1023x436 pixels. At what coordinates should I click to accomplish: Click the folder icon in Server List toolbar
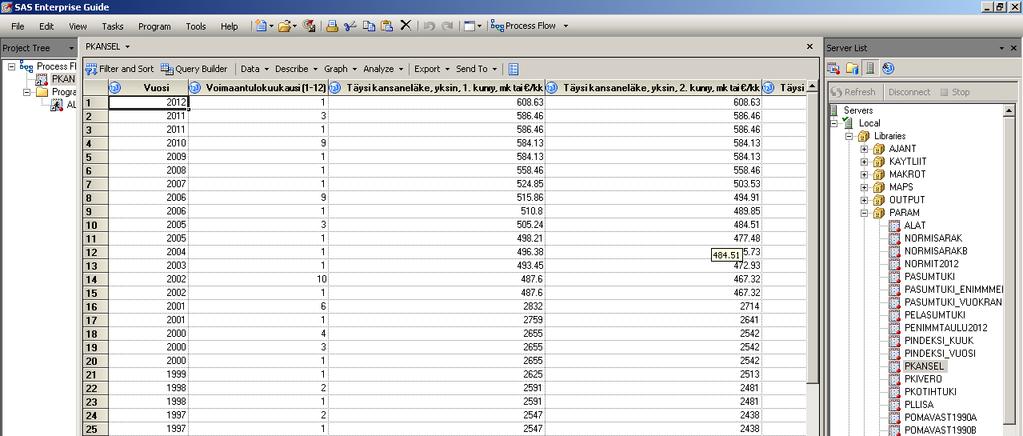point(851,69)
